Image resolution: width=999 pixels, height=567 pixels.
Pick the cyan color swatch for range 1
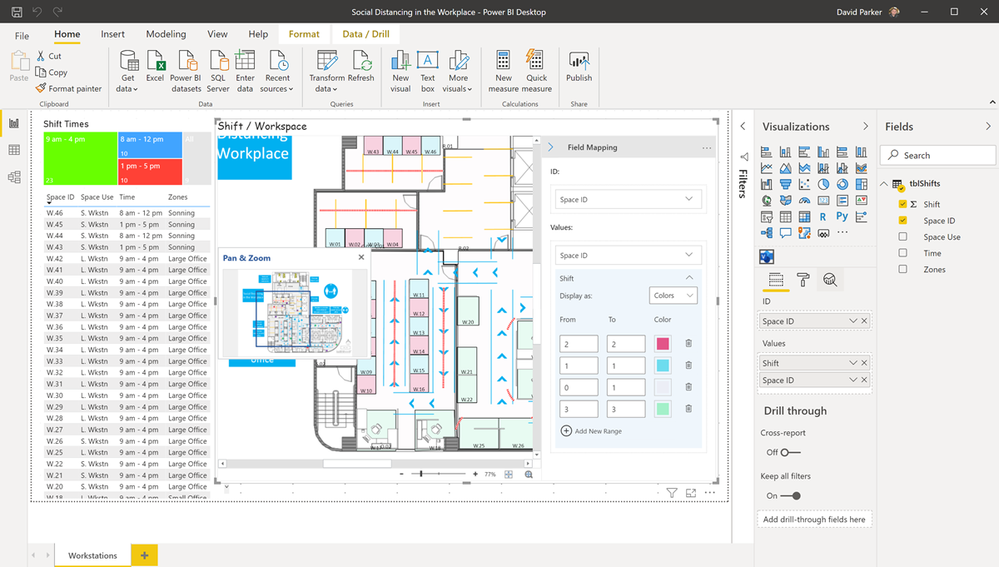(x=663, y=366)
